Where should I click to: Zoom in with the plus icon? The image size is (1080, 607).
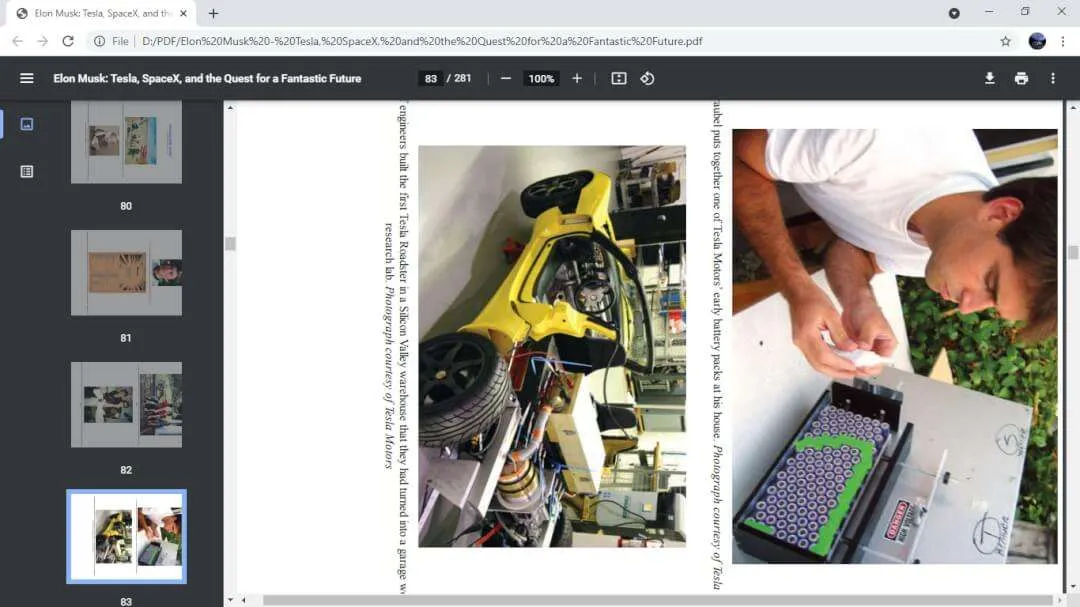[x=577, y=79]
